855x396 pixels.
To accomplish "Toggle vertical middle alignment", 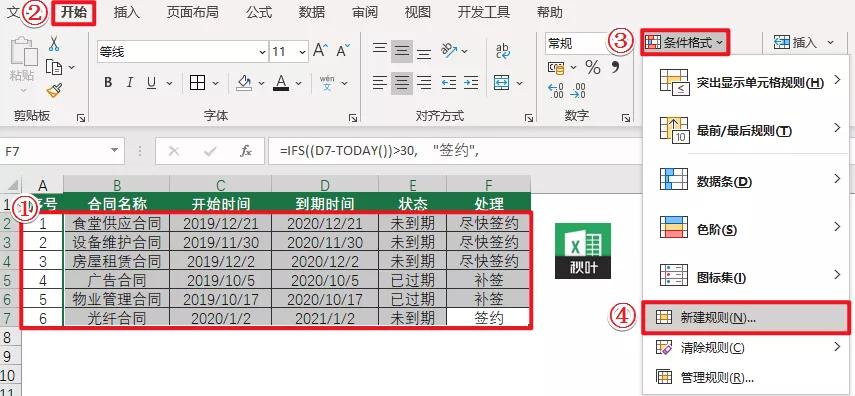I will tap(402, 51).
